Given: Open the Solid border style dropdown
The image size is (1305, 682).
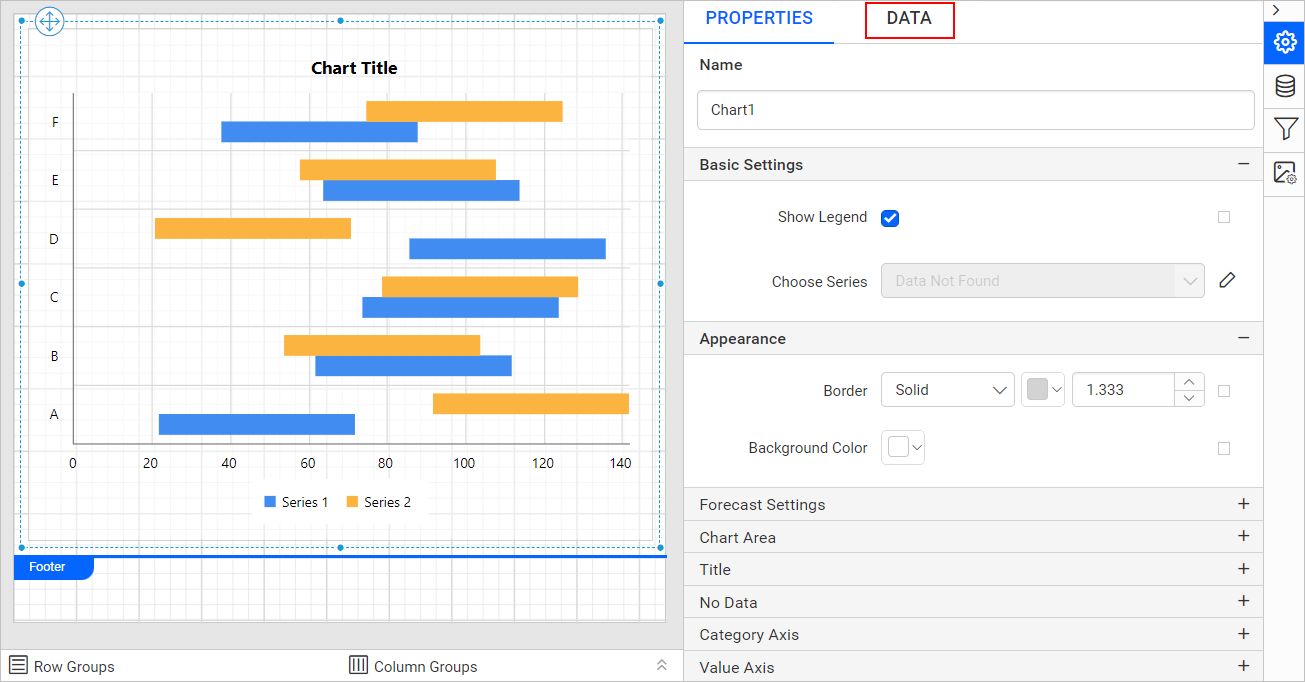Looking at the screenshot, I should click(x=947, y=390).
